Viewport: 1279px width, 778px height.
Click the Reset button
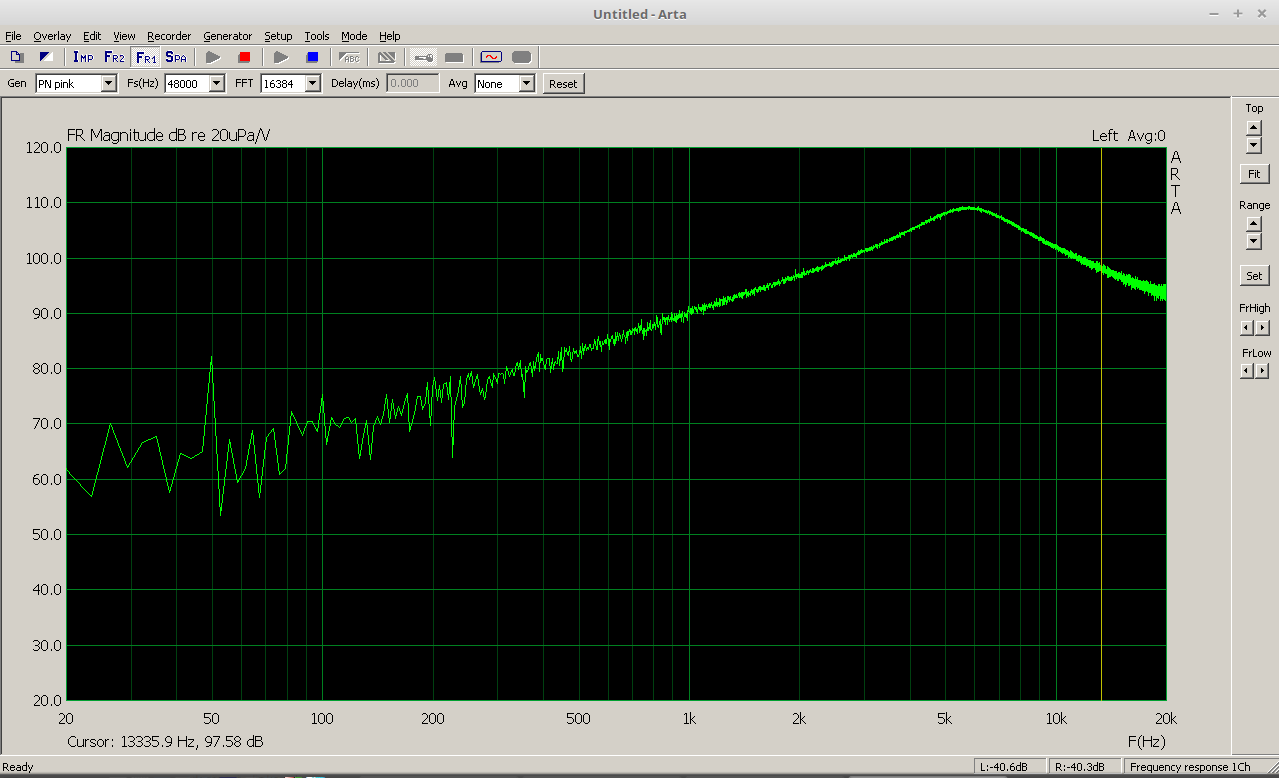click(x=563, y=84)
